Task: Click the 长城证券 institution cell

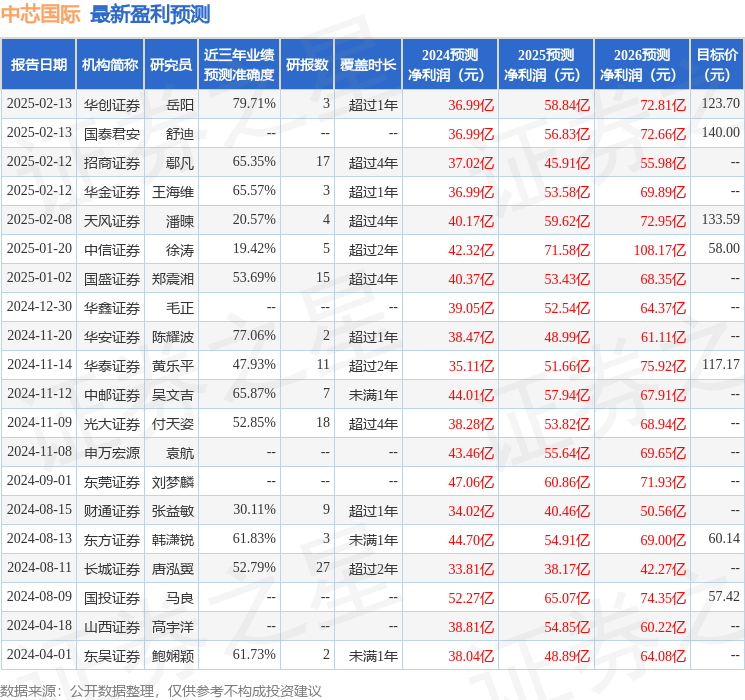Action: [x=112, y=569]
